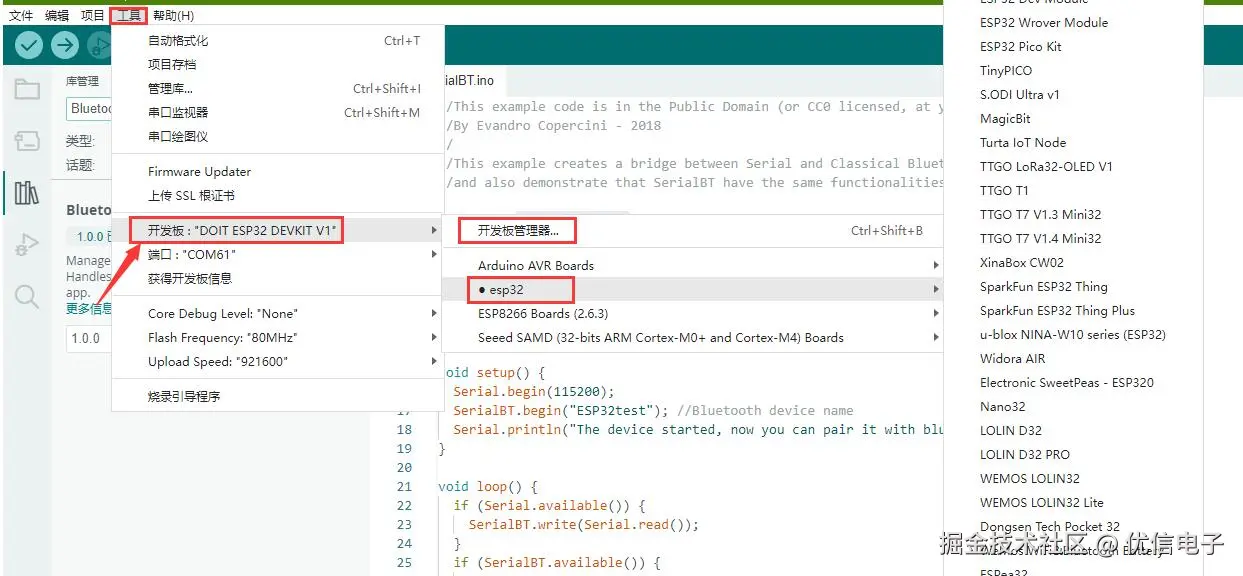This screenshot has width=1243, height=576.
Task: Select TTGO LoRa32-OLED V1 board
Action: 1073,167
